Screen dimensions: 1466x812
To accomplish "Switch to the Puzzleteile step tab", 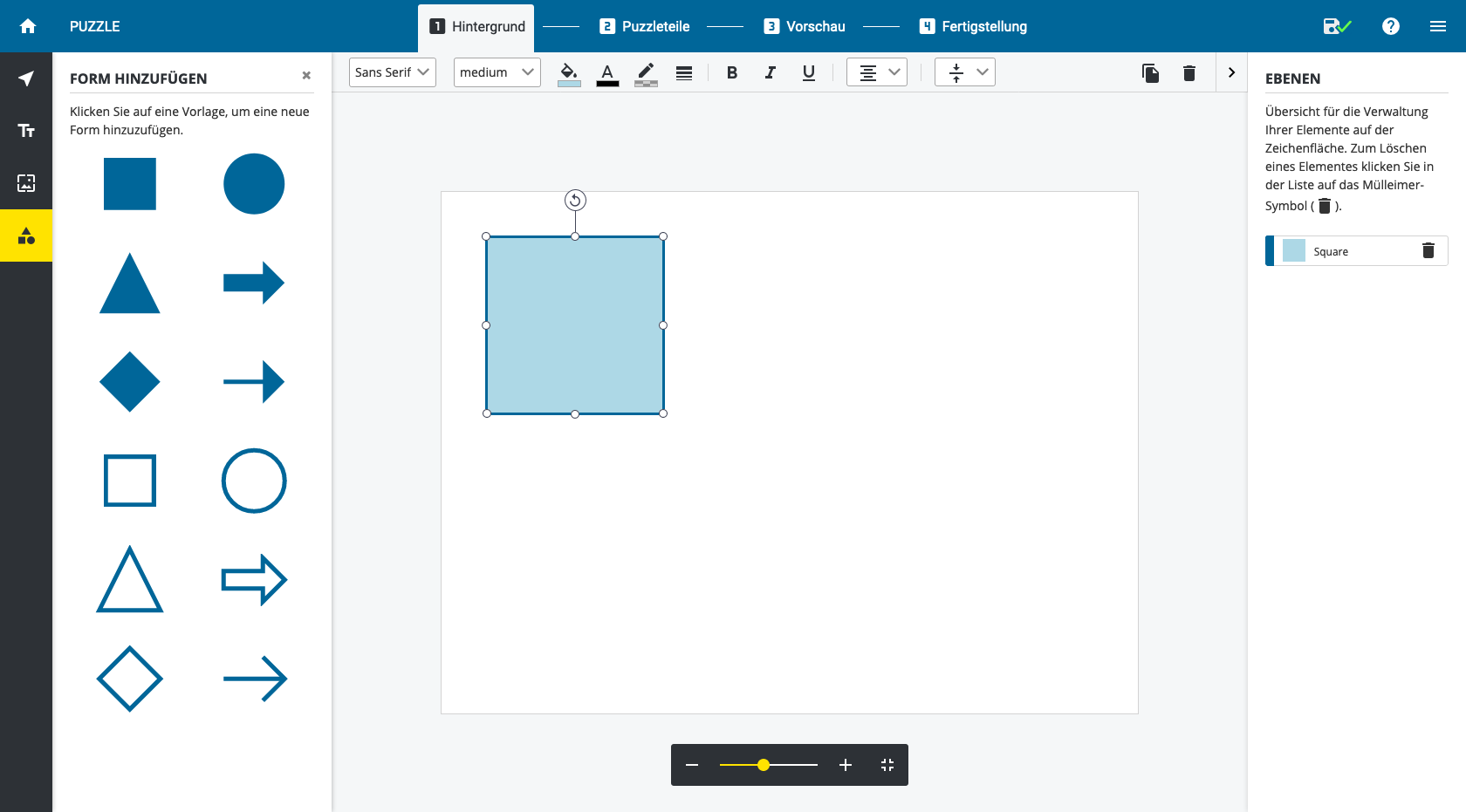I will (645, 26).
